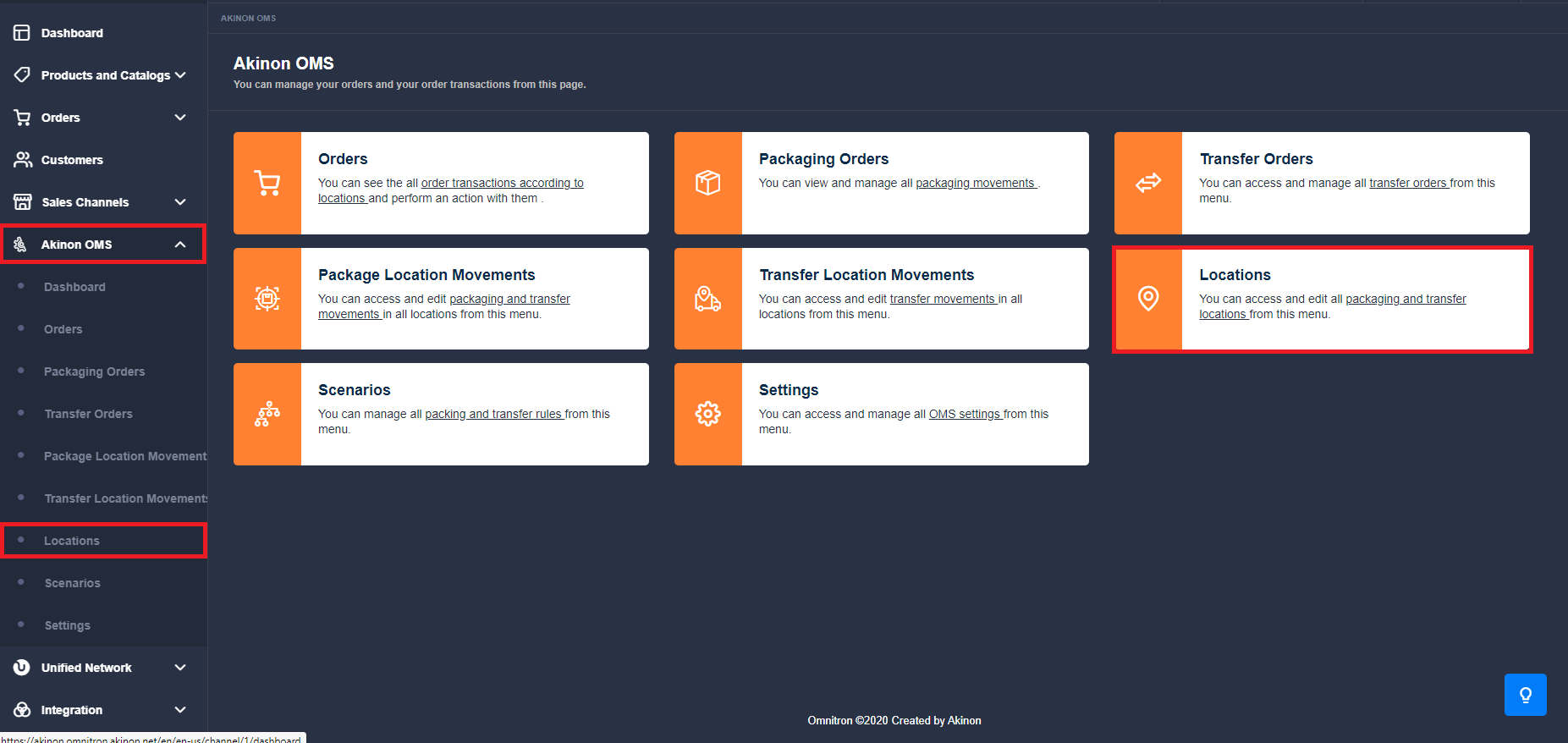Click the 'Omnitron ©2020 Created by Akinon' footer
This screenshot has height=743, width=1568.
coord(894,720)
